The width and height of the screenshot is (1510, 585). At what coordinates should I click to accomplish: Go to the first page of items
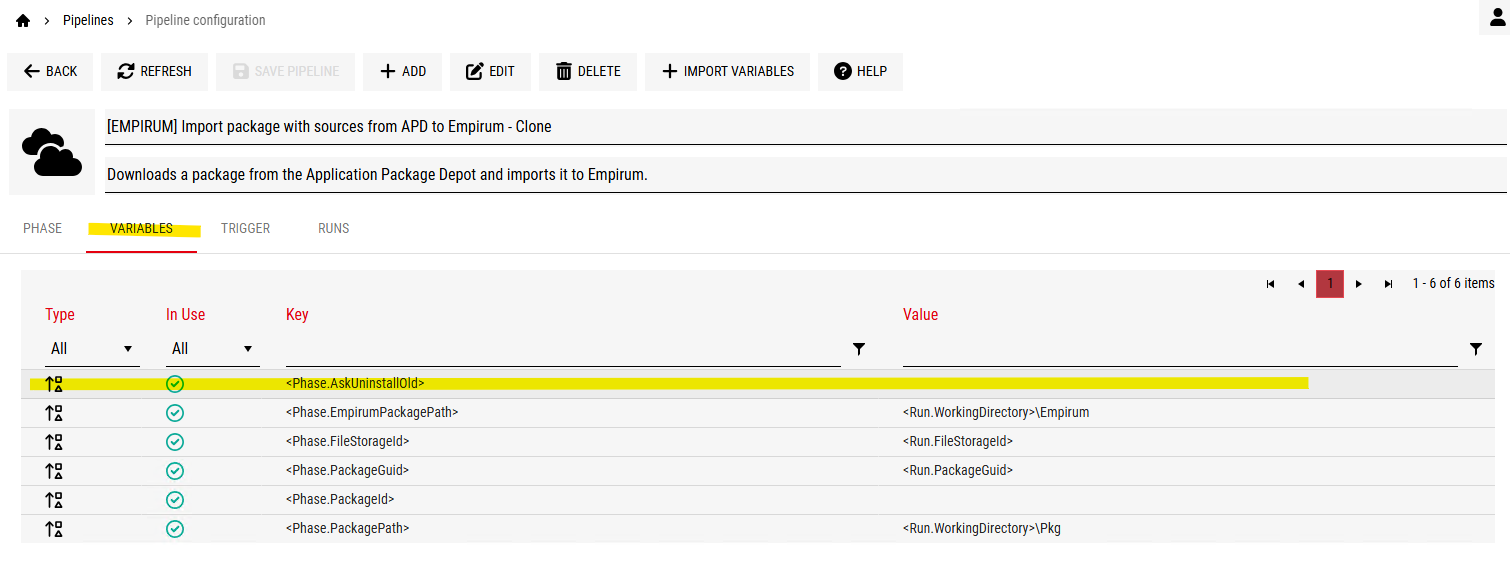(x=1270, y=284)
